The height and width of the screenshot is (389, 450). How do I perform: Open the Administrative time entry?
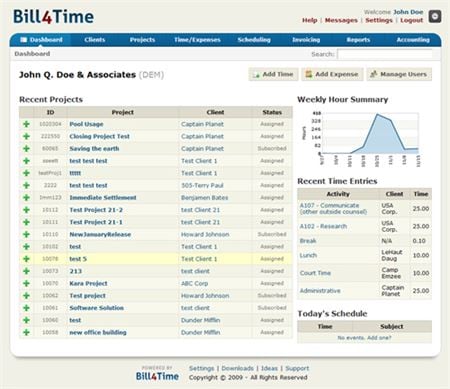[320, 291]
